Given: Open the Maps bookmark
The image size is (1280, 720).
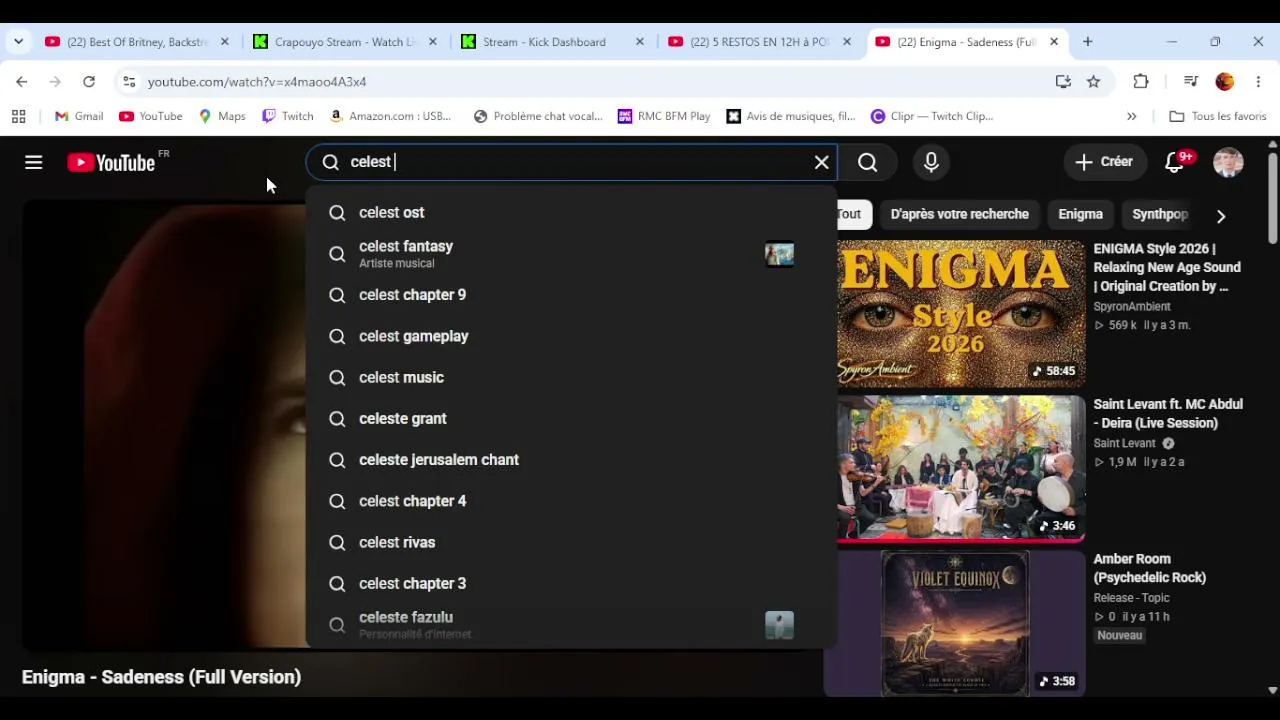Looking at the screenshot, I should [222, 116].
